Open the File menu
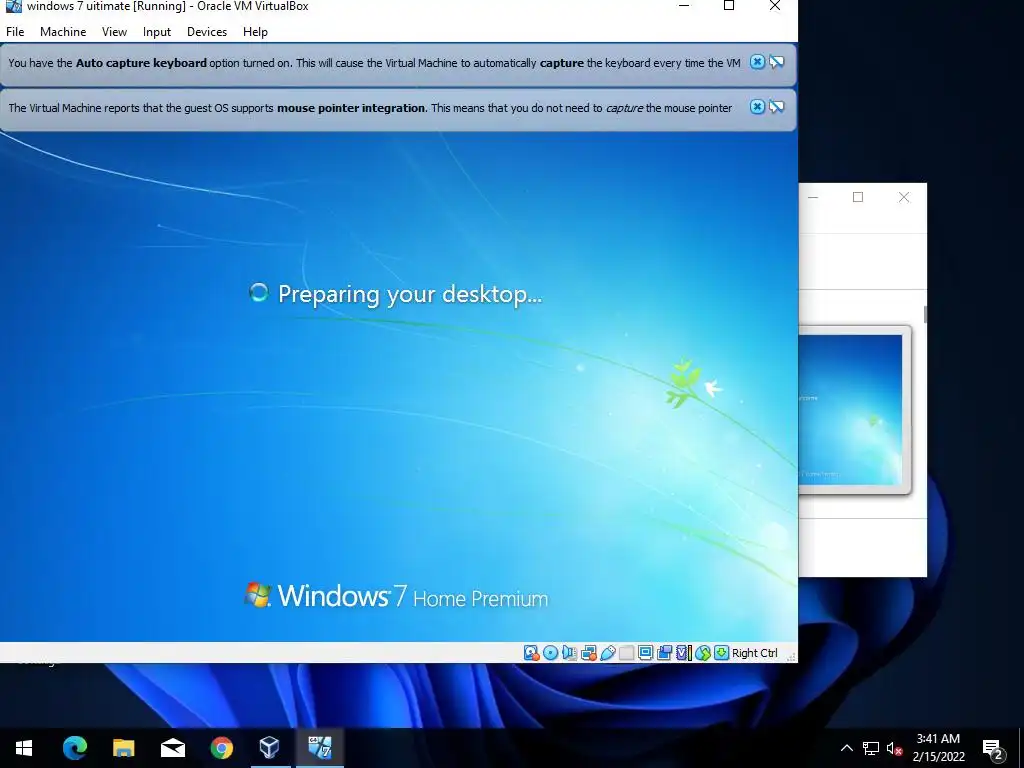The height and width of the screenshot is (768, 1024). pyautogui.click(x=15, y=31)
